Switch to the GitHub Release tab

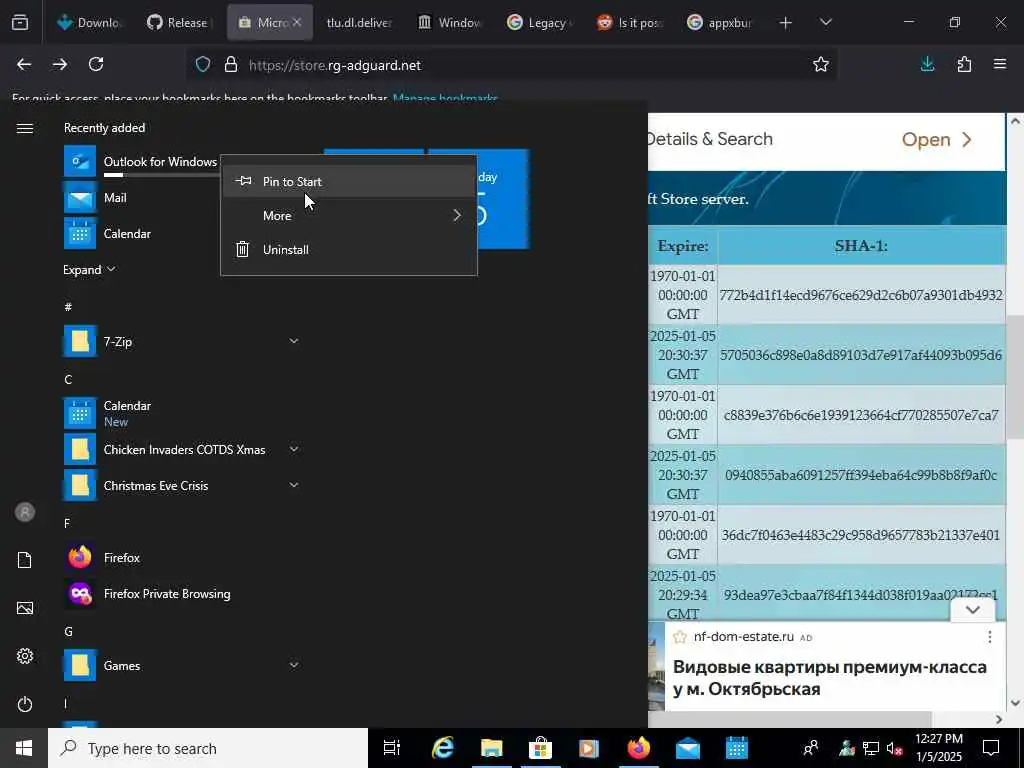point(178,23)
